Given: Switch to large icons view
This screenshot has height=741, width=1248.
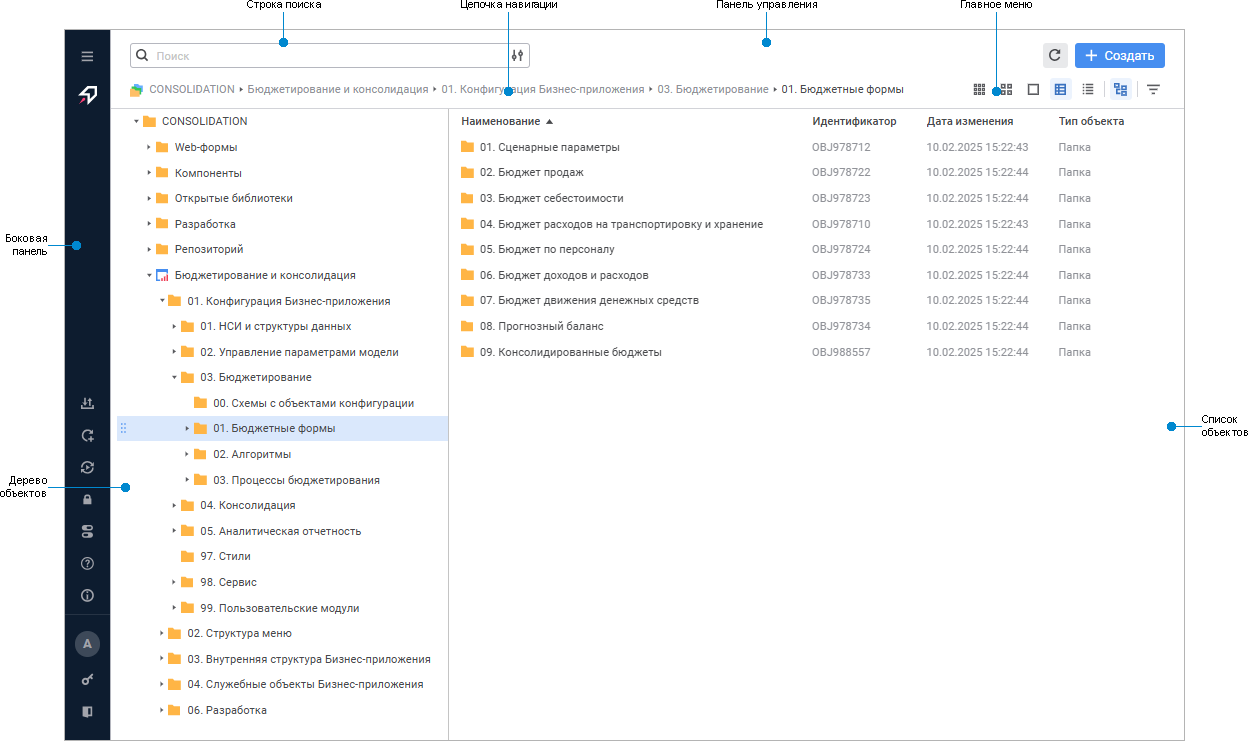Looking at the screenshot, I should click(1033, 88).
